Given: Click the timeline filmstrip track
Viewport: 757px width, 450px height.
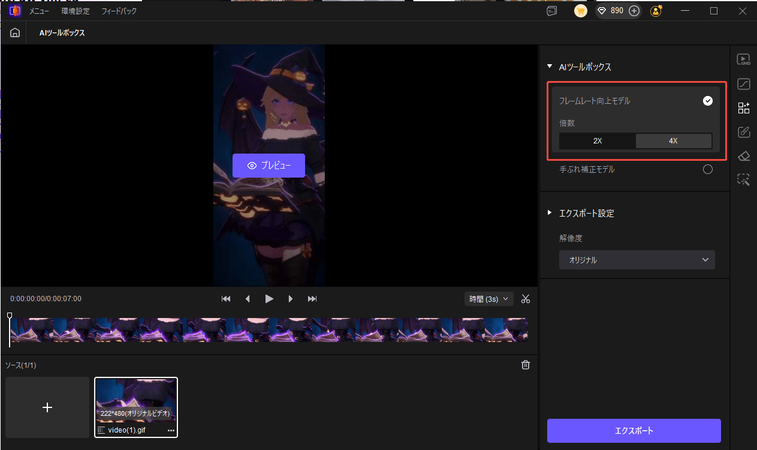Looking at the screenshot, I should tap(269, 330).
